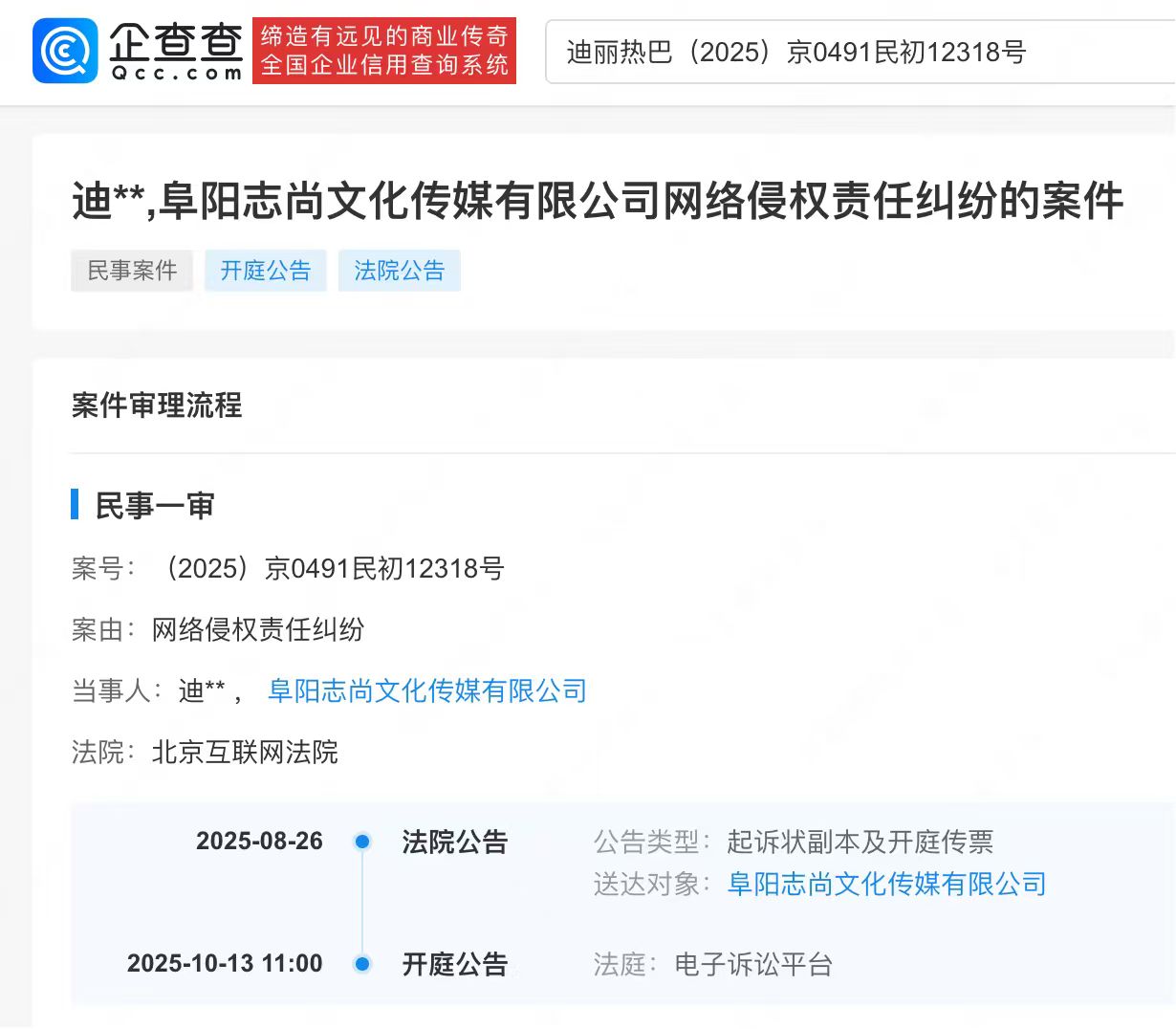The image size is (1176, 1029).
Task: Click the case title heading 迪**,阜阳志尚文化传媒
Action: (x=598, y=202)
